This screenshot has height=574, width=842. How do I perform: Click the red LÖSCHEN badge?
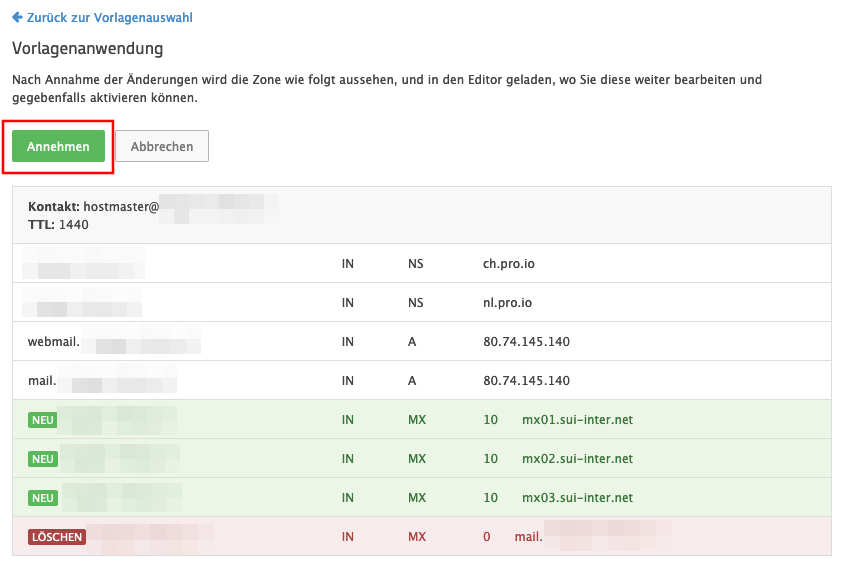click(x=56, y=537)
